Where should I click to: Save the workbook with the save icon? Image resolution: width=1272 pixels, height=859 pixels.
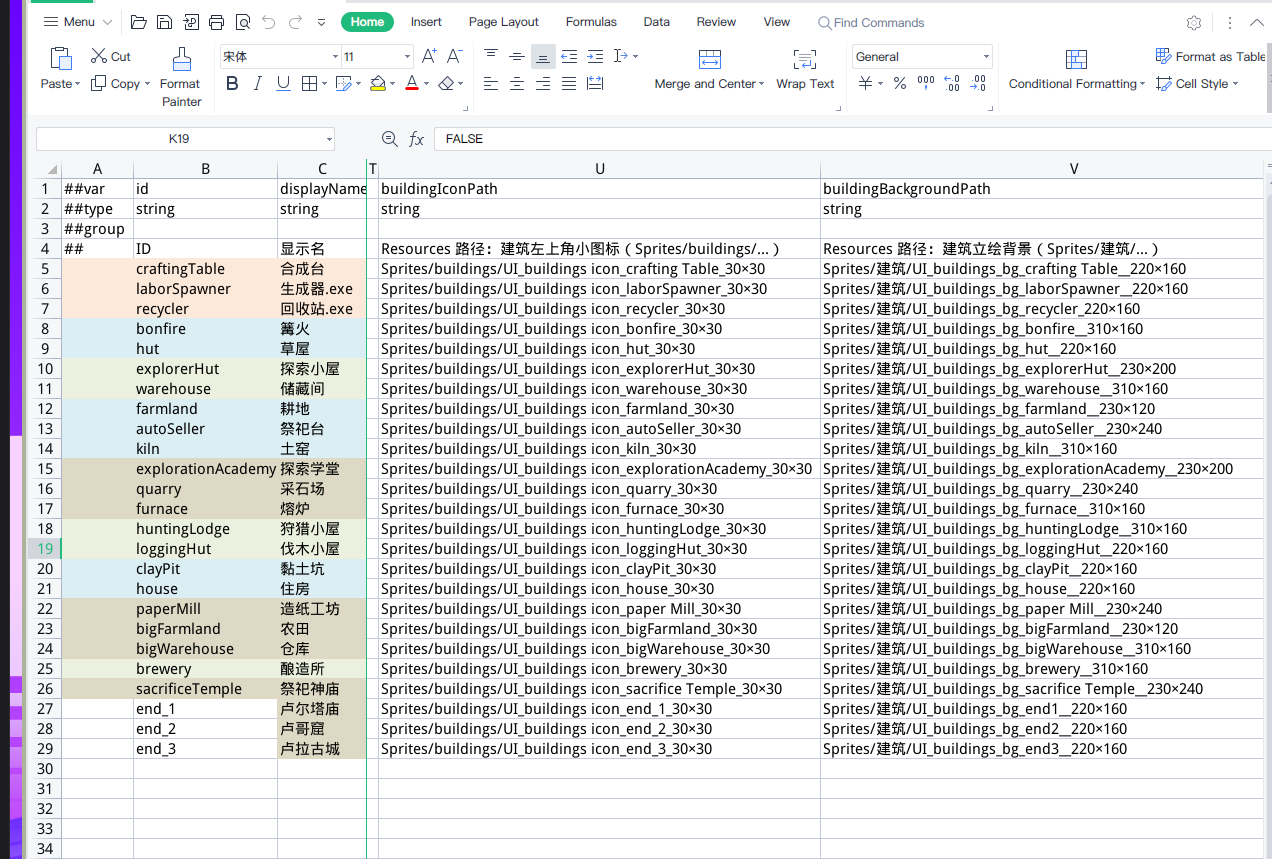coord(165,22)
